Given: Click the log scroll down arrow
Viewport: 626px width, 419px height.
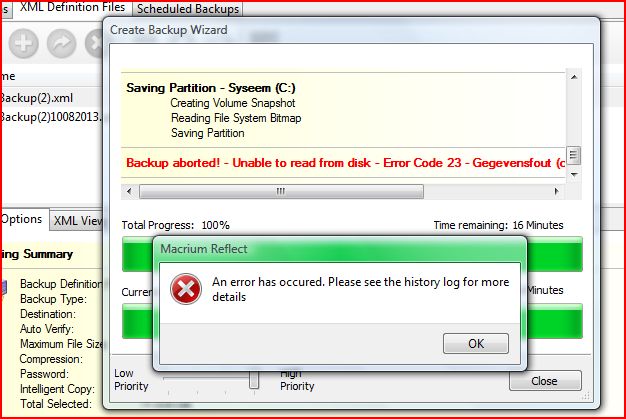Looking at the screenshot, I should [x=574, y=175].
